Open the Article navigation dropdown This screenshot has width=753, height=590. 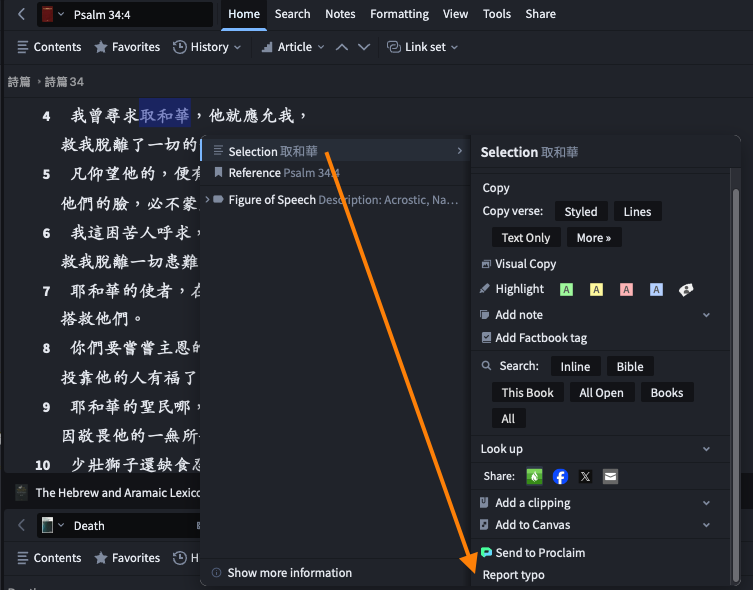point(293,47)
